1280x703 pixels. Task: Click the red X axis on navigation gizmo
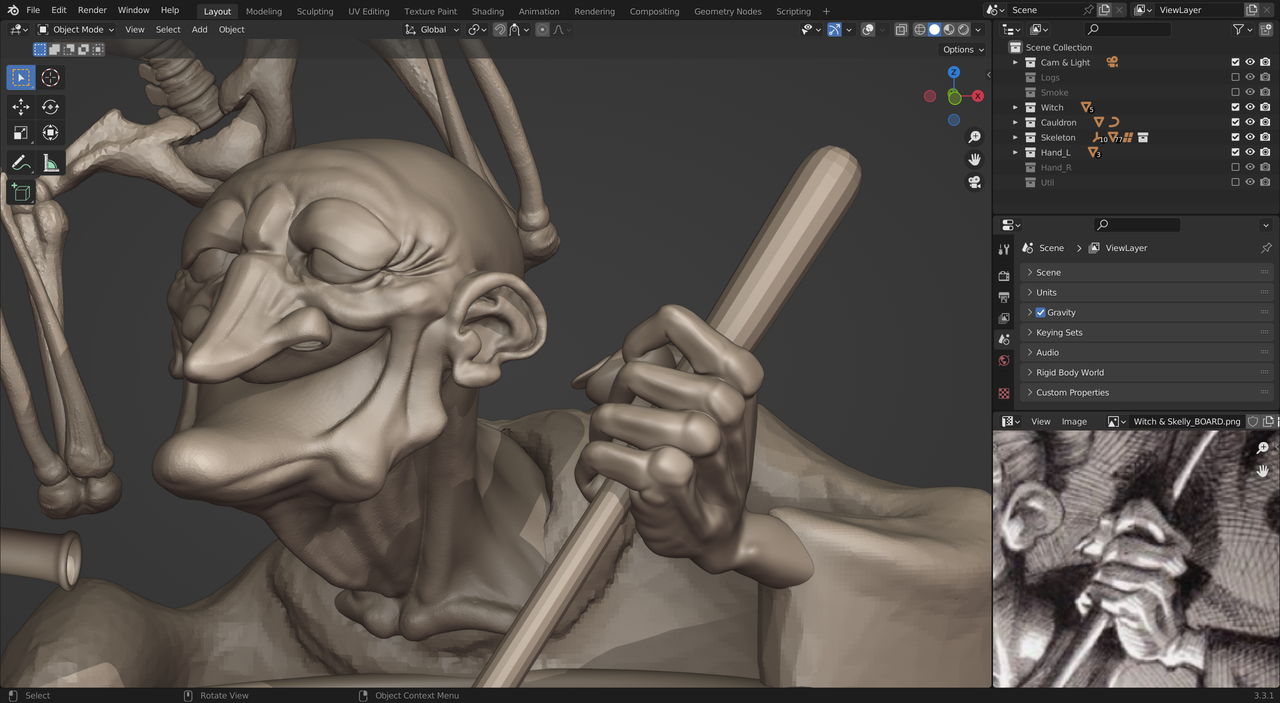tap(978, 96)
